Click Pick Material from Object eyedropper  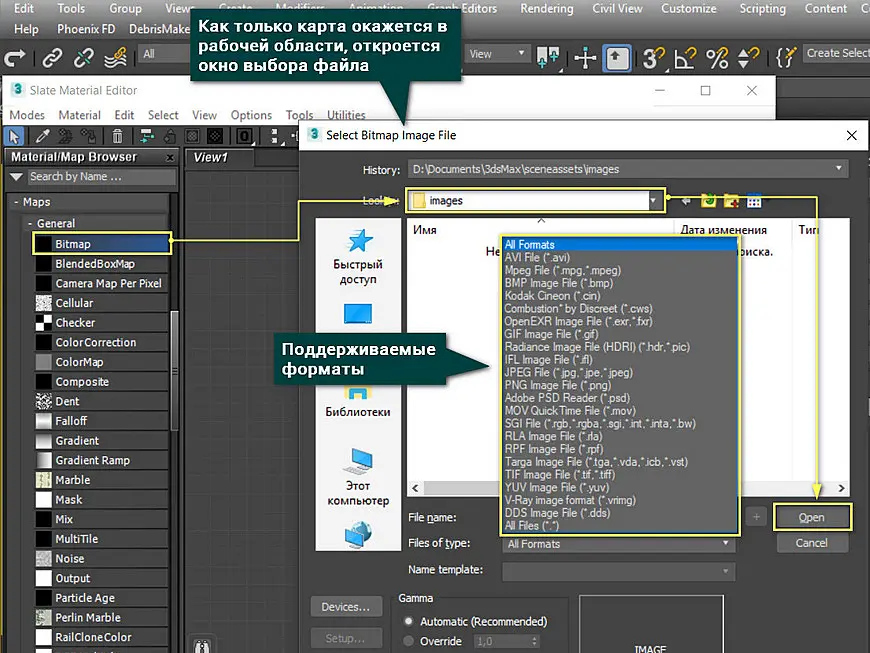[x=42, y=135]
